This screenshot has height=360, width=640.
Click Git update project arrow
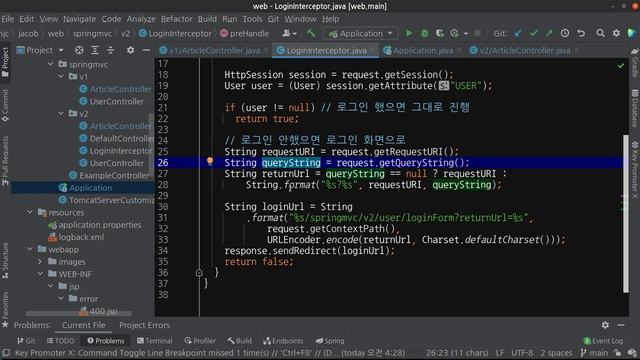click(518, 33)
